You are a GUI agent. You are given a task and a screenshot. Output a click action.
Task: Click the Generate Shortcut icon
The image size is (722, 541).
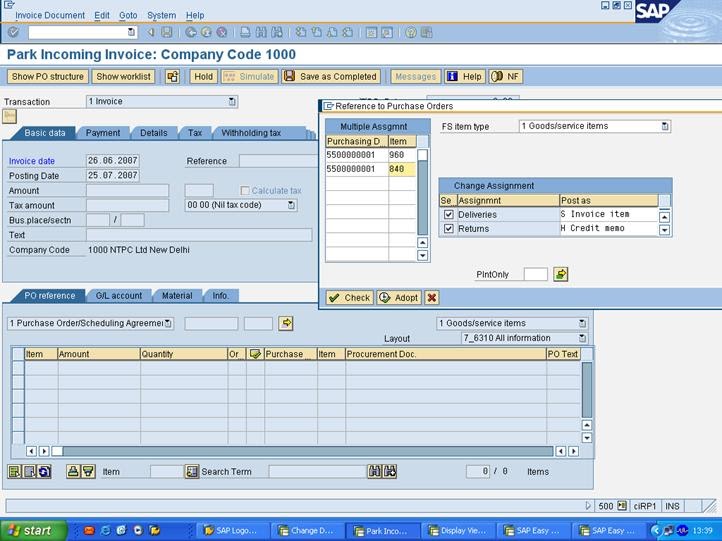click(x=387, y=32)
